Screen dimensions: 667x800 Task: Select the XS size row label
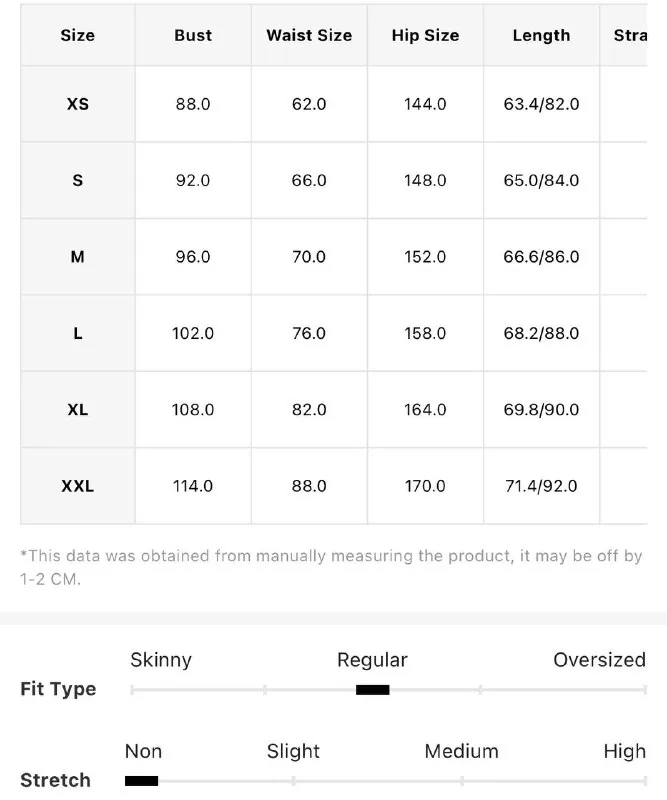click(x=78, y=104)
